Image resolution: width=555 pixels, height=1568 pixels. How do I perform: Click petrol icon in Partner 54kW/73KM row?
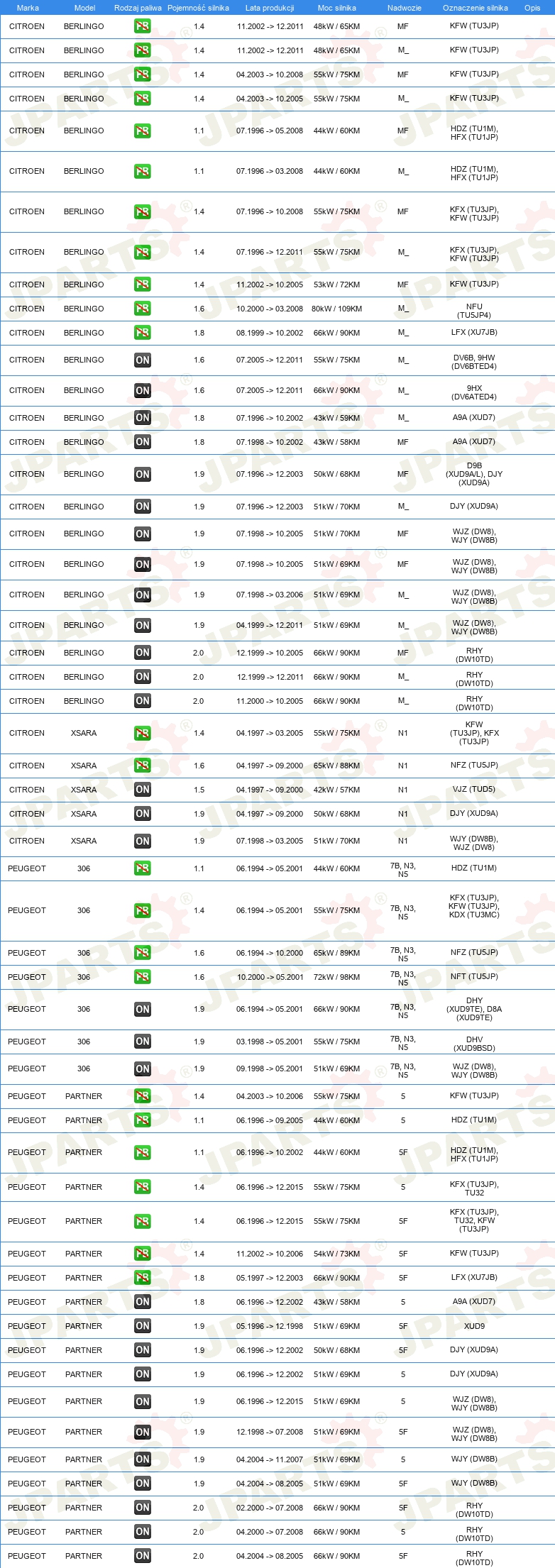point(143,1254)
